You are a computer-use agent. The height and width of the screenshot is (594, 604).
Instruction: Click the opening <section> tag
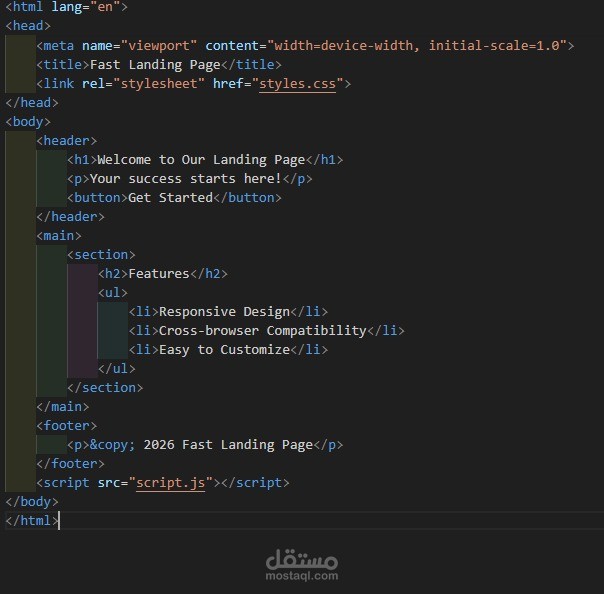(101, 255)
